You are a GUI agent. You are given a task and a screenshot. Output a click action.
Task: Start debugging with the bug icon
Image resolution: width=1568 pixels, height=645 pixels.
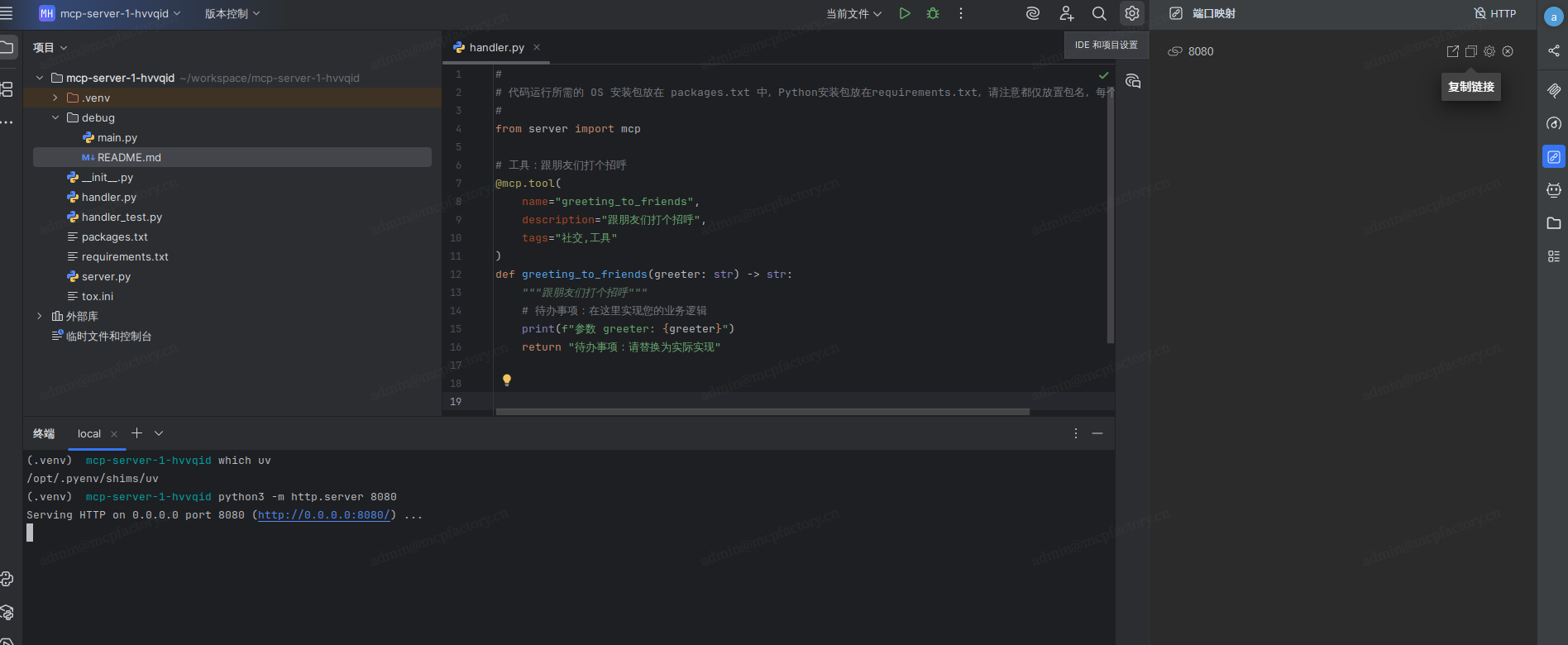[933, 13]
